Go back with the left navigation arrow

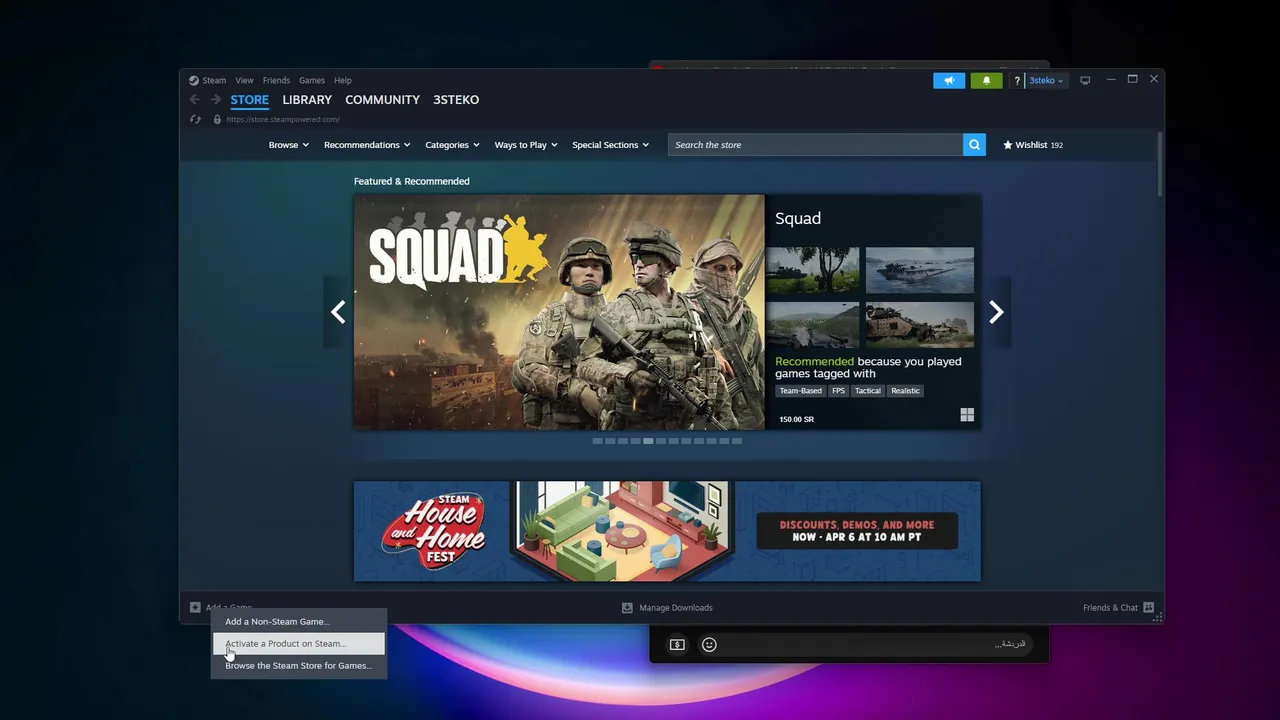click(195, 100)
